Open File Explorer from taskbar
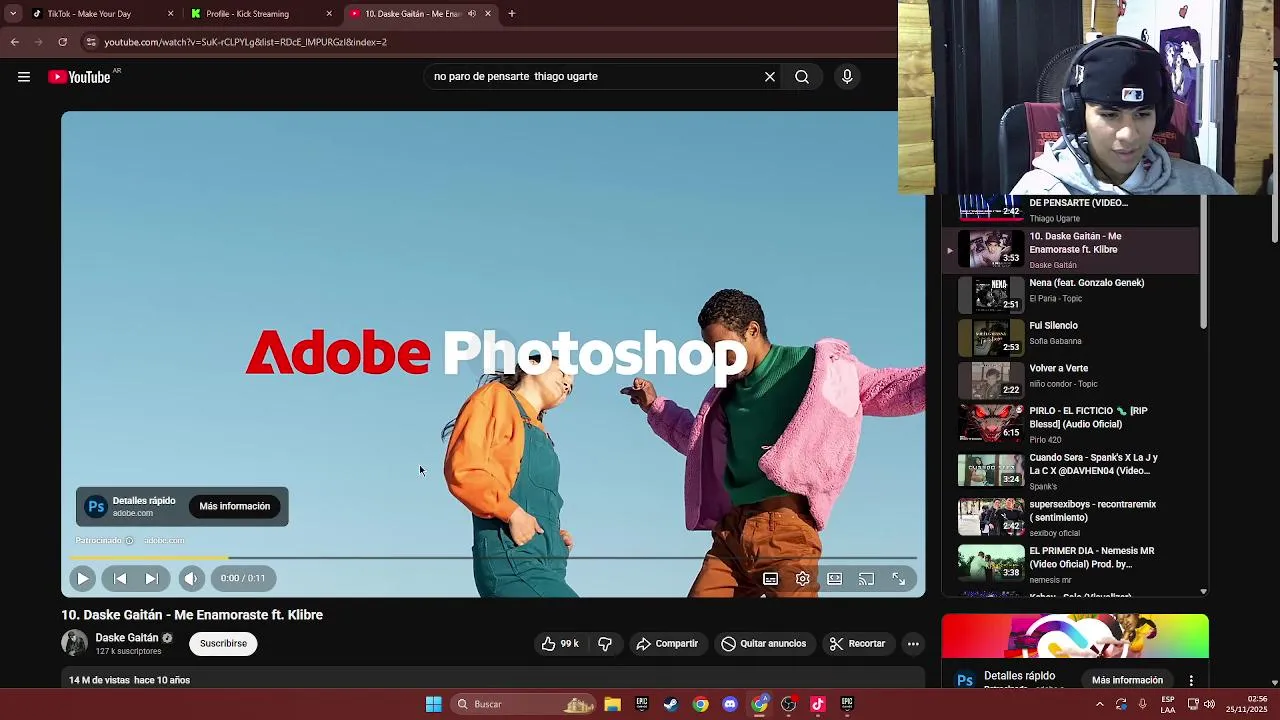1280x720 pixels. coord(612,704)
